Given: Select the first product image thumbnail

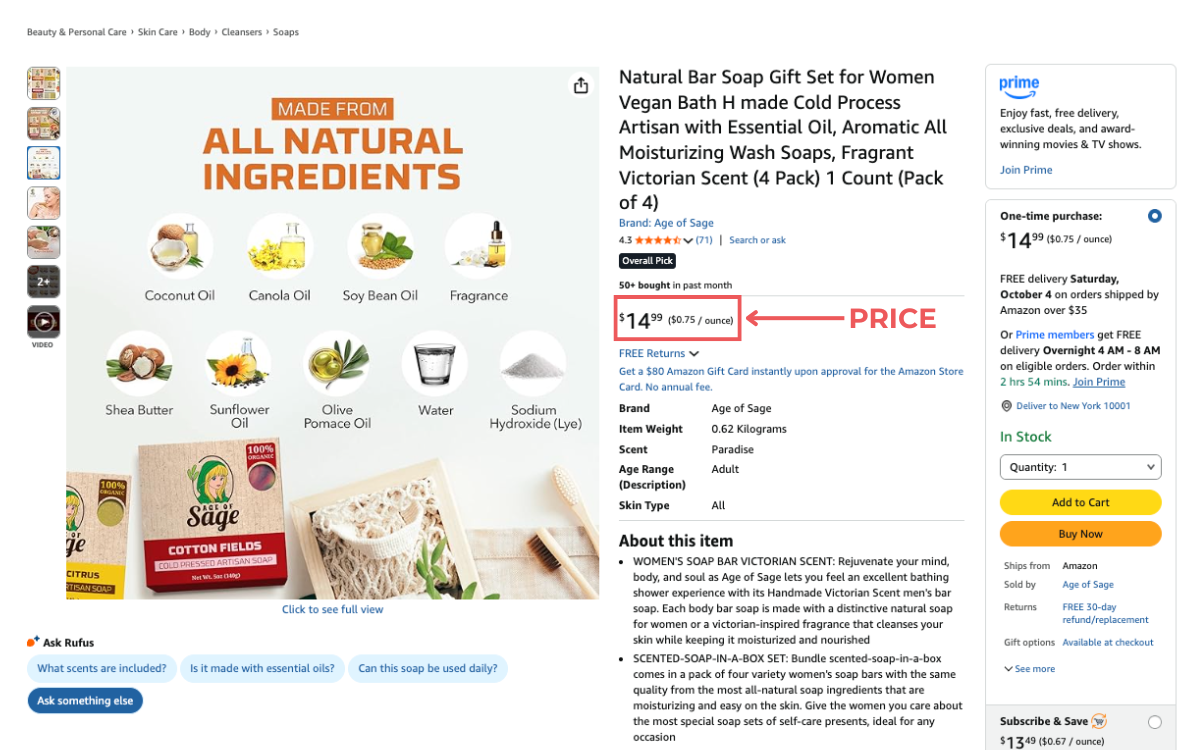Looking at the screenshot, I should [44, 83].
